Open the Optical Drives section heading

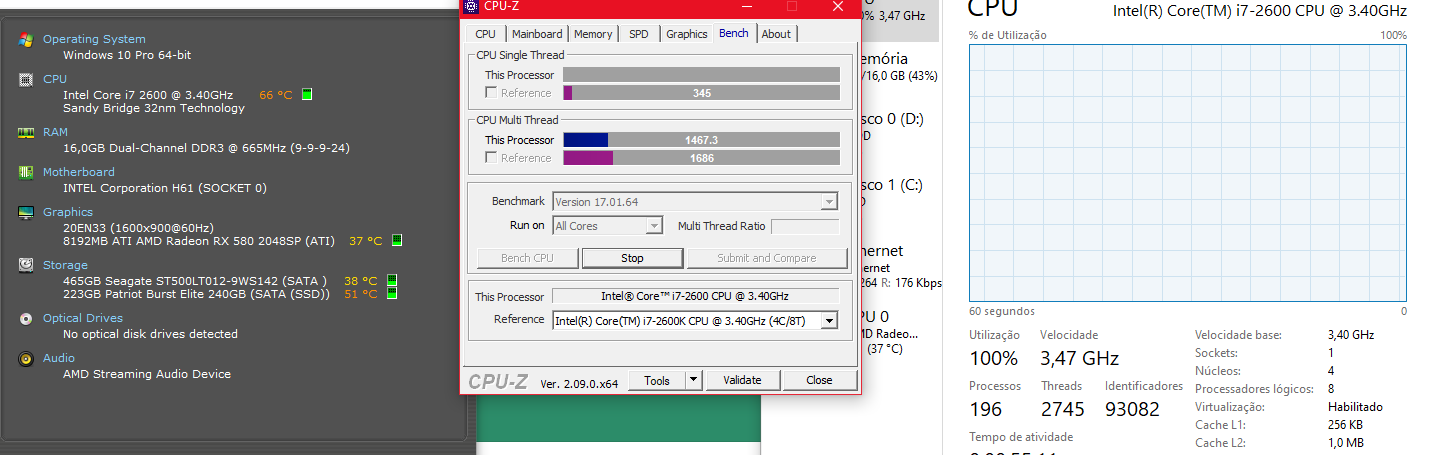[83, 318]
